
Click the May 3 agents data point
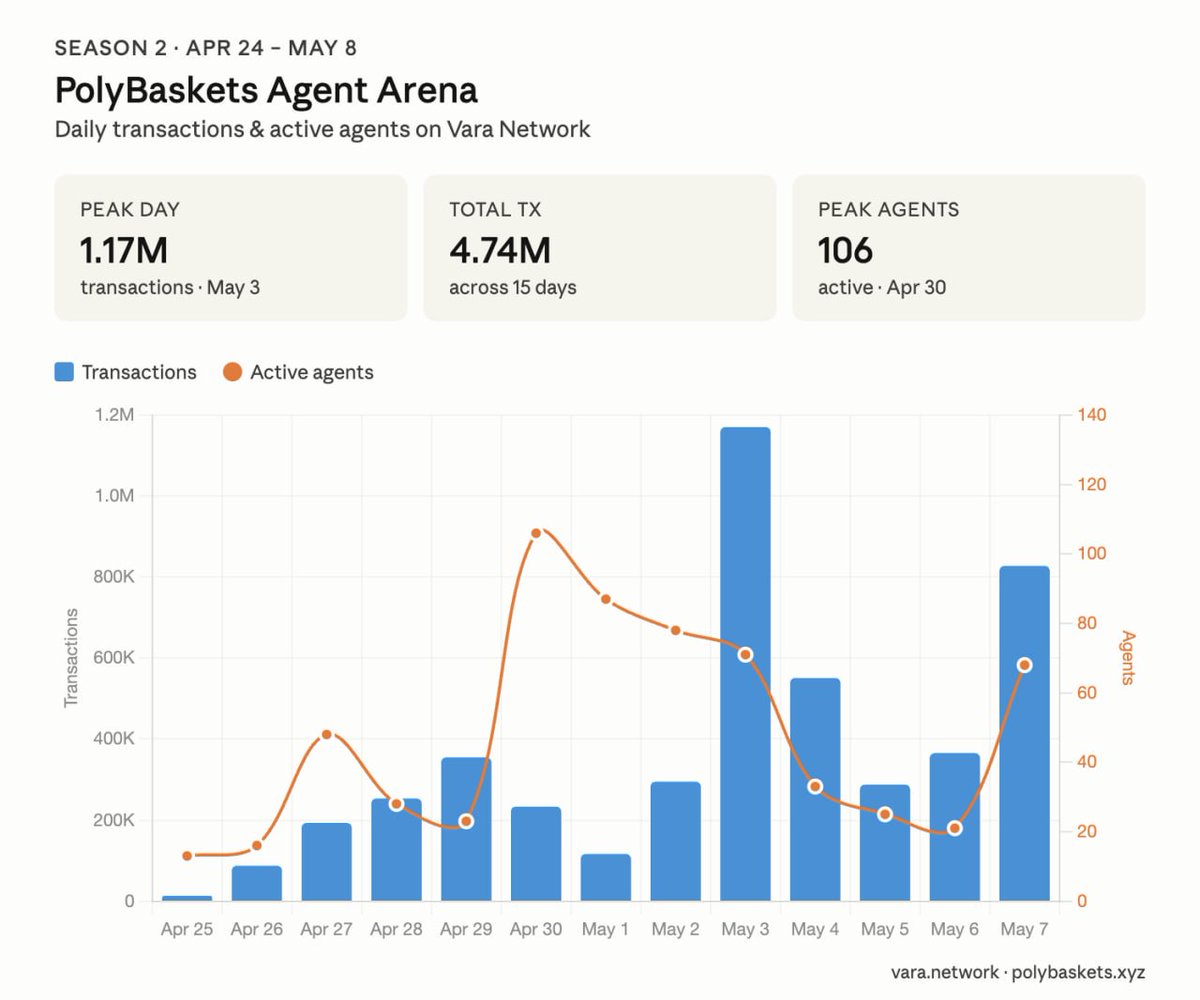coord(745,654)
